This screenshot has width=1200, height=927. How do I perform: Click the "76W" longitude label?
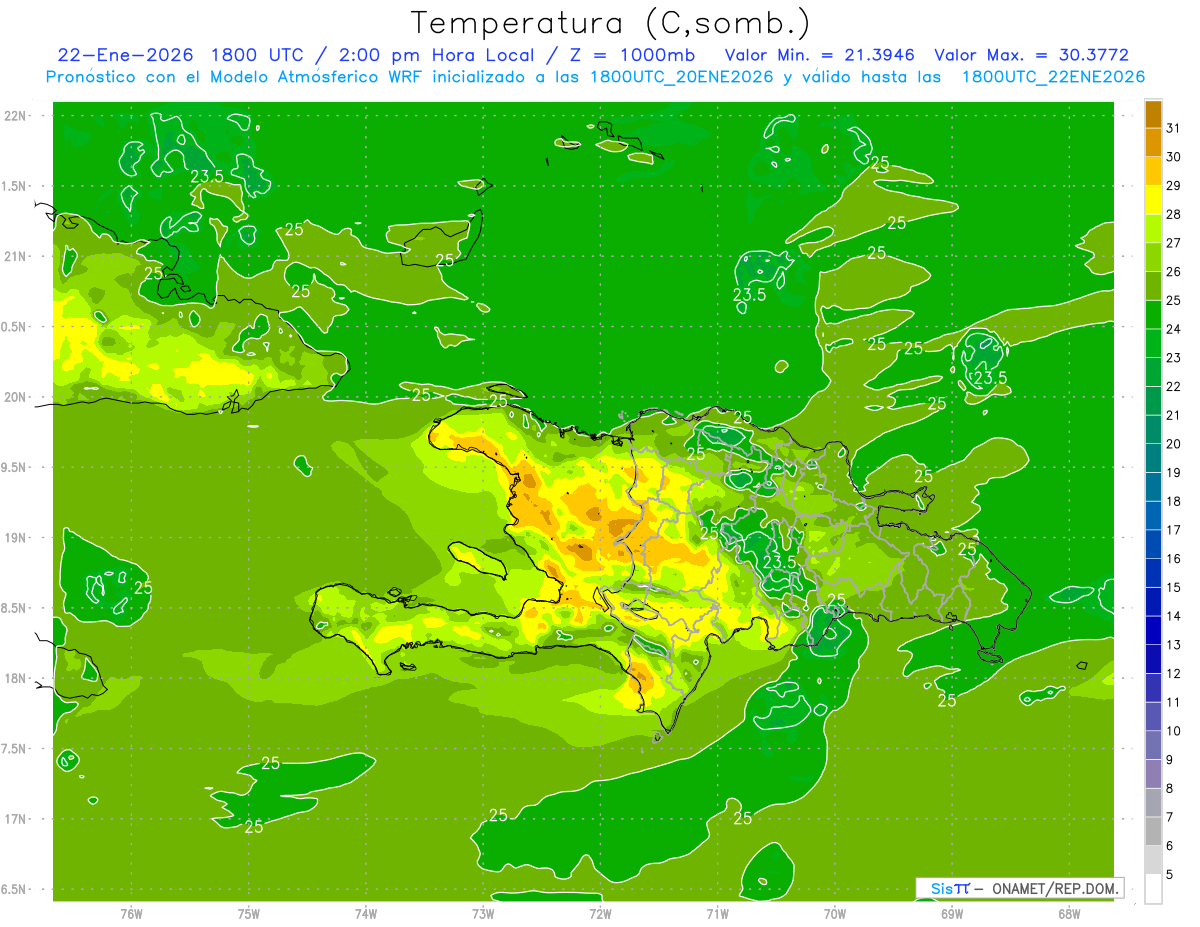coord(131,913)
